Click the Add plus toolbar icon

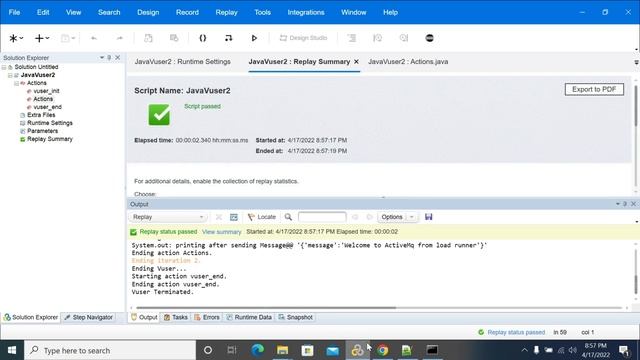click(x=39, y=38)
